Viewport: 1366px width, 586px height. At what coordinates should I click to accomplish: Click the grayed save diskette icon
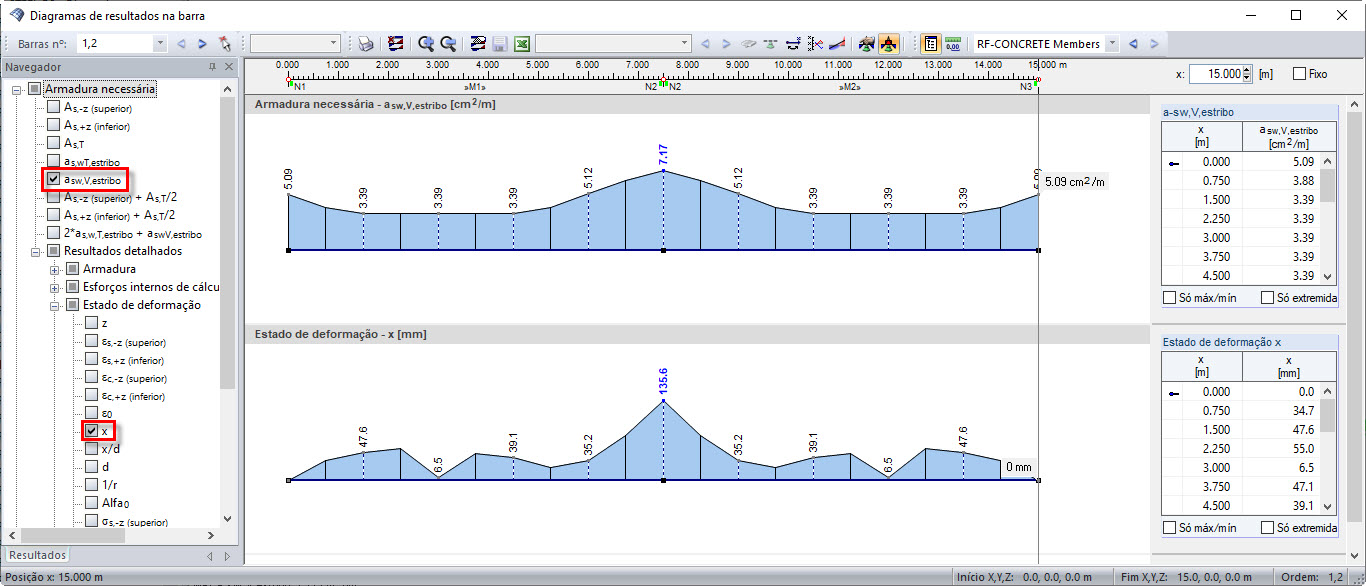point(500,44)
